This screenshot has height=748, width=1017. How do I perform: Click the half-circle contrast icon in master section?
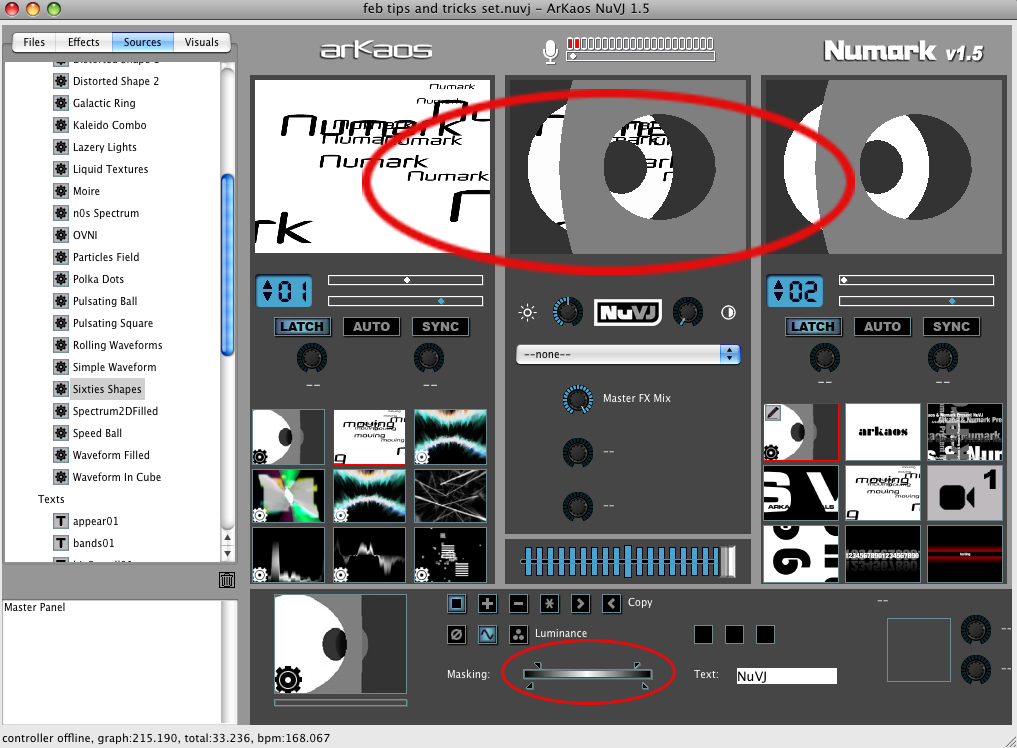728,313
